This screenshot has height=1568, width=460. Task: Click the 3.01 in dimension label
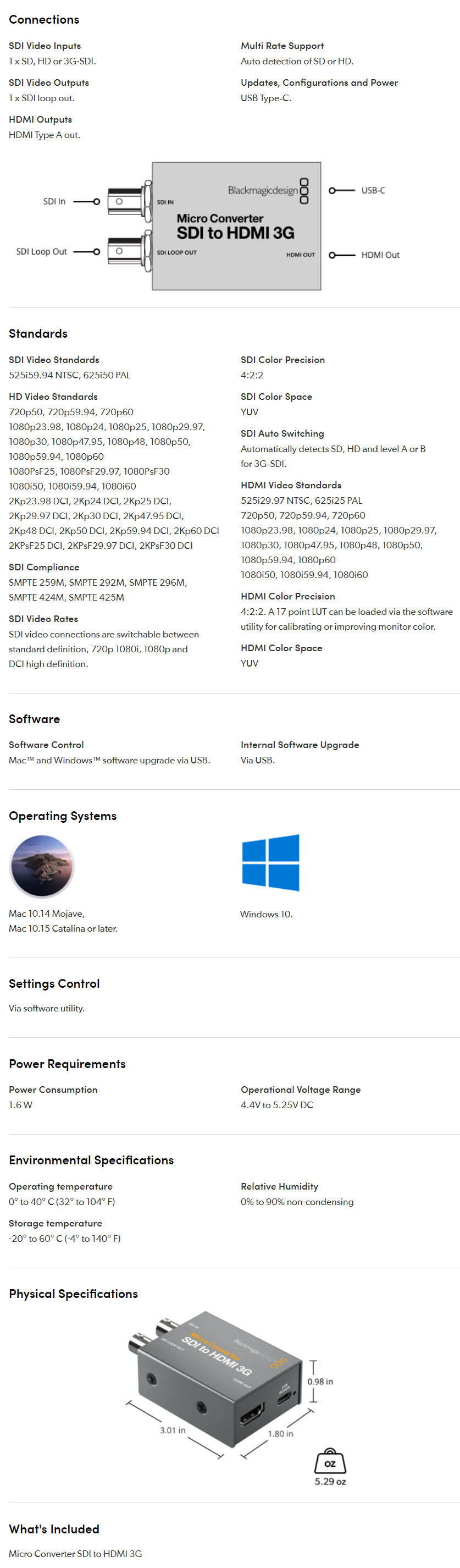[x=173, y=1430]
